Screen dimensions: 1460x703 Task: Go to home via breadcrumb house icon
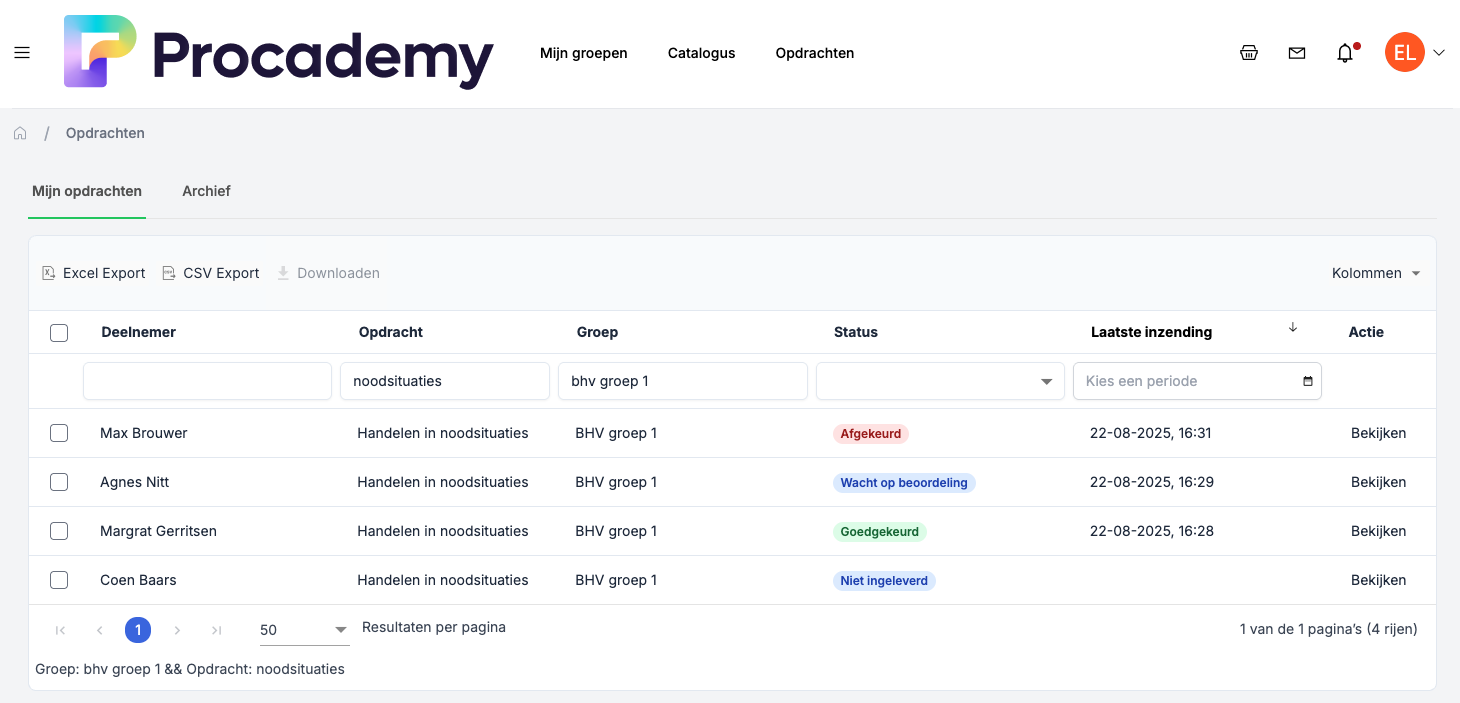[x=20, y=133]
